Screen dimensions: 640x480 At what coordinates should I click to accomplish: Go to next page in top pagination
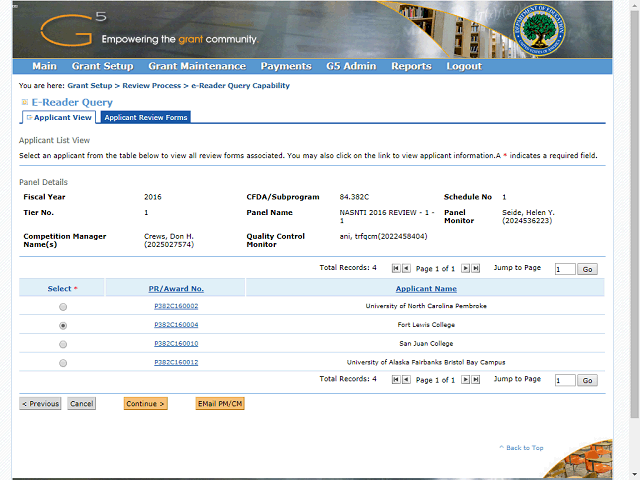pos(465,268)
